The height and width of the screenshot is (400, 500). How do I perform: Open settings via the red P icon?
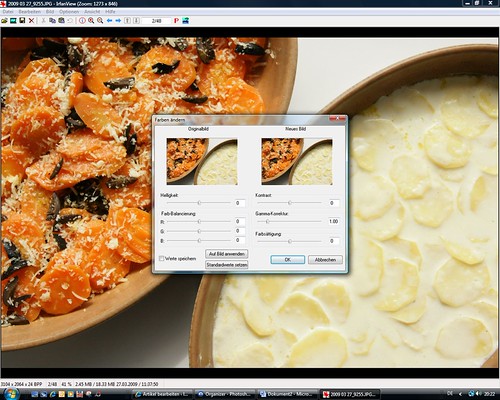[176, 21]
